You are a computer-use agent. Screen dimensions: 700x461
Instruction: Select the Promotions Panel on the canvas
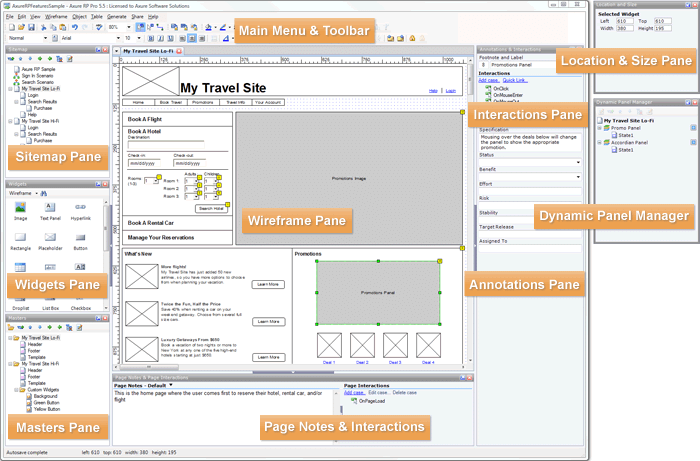[x=378, y=293]
